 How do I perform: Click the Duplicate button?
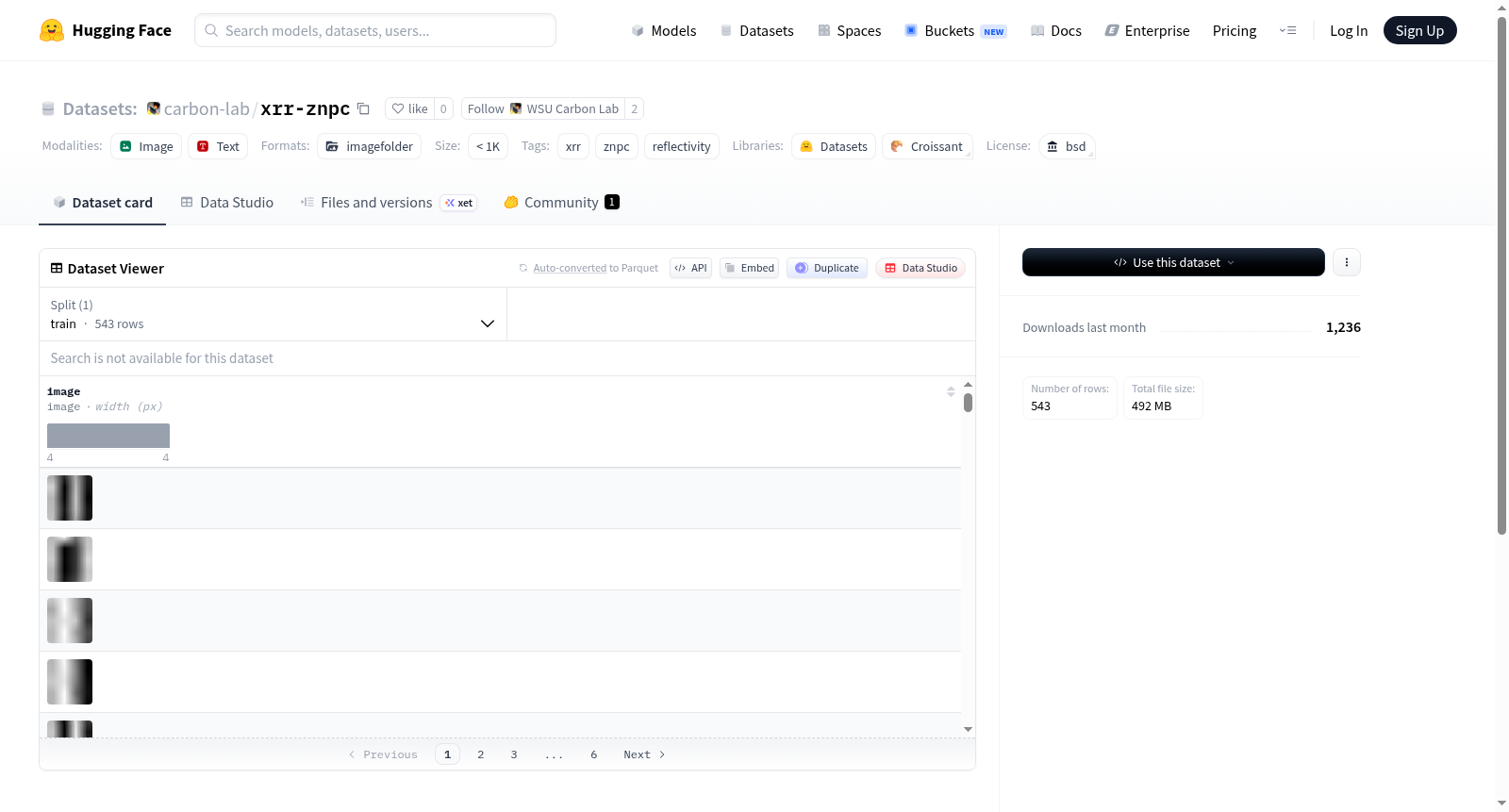[827, 268]
